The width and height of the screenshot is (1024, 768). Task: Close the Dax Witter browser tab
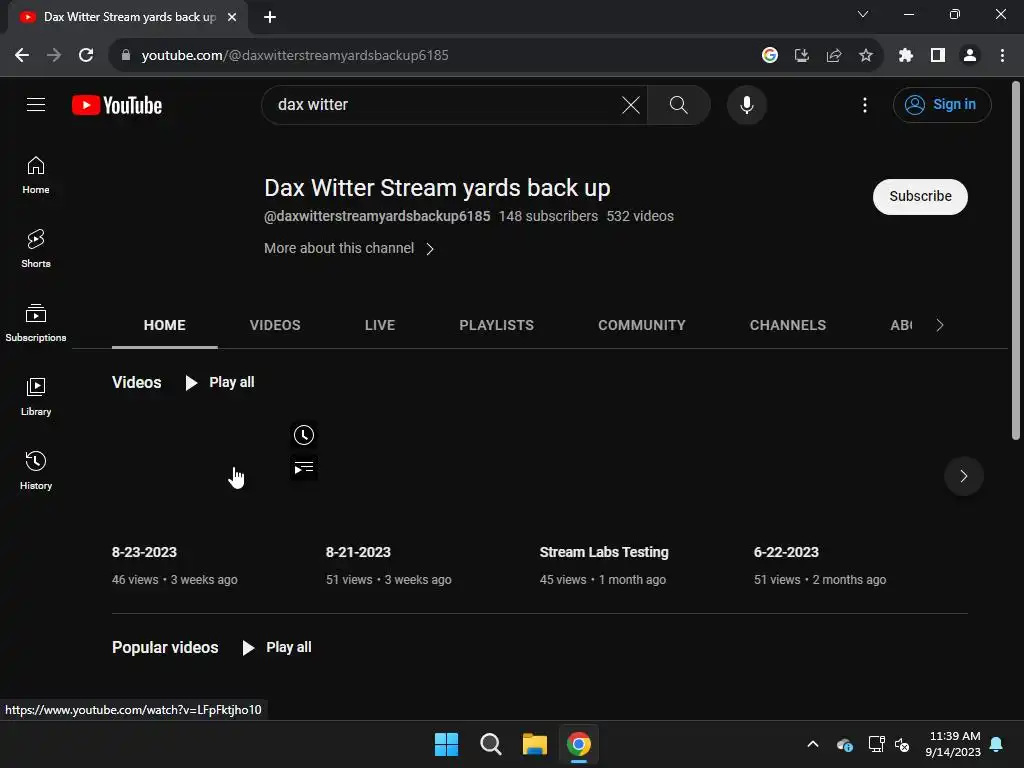pyautogui.click(x=232, y=17)
